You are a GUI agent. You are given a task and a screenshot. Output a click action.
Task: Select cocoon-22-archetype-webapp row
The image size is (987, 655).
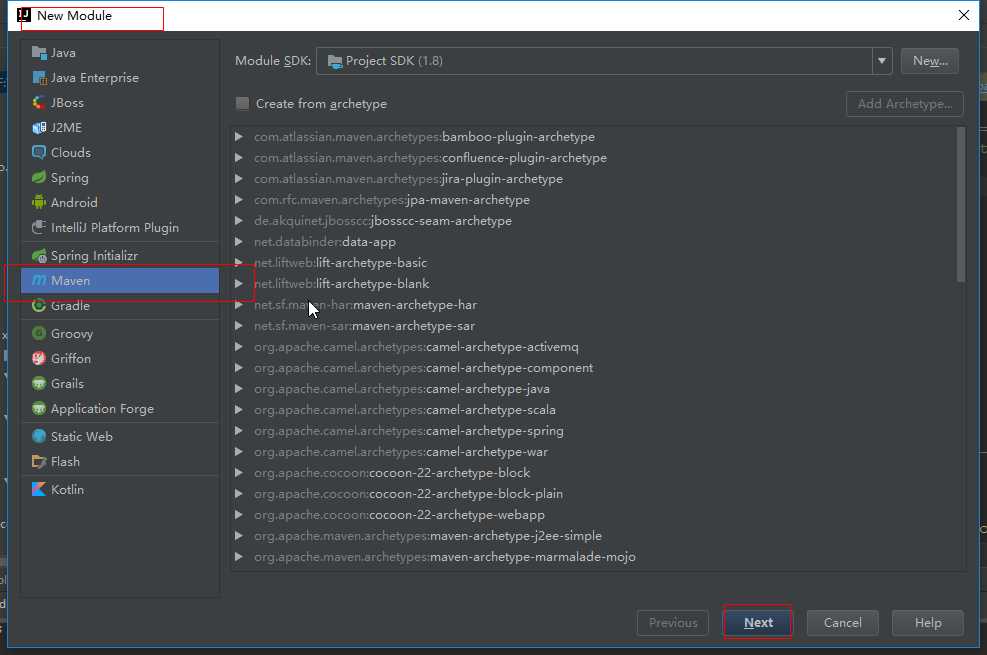click(594, 515)
